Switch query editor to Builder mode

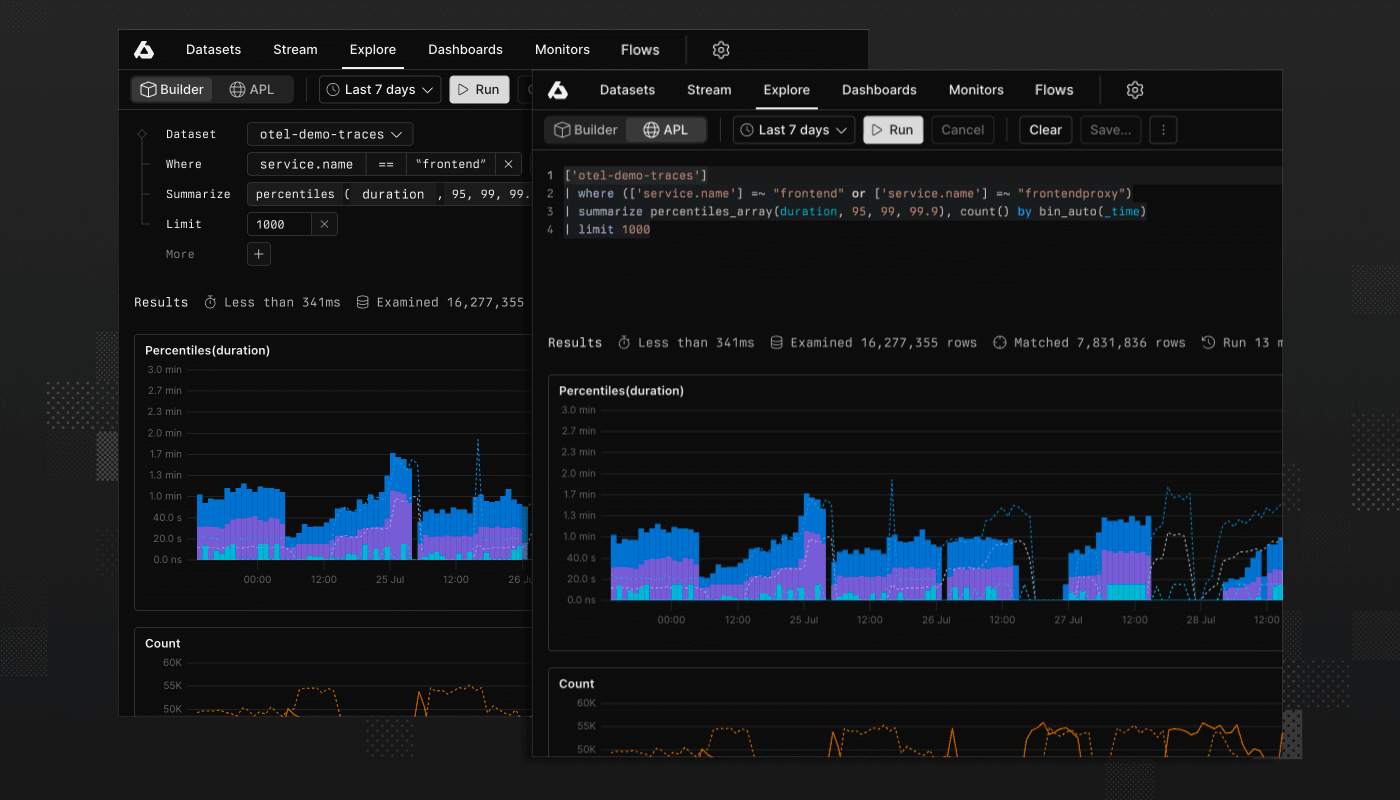click(586, 129)
